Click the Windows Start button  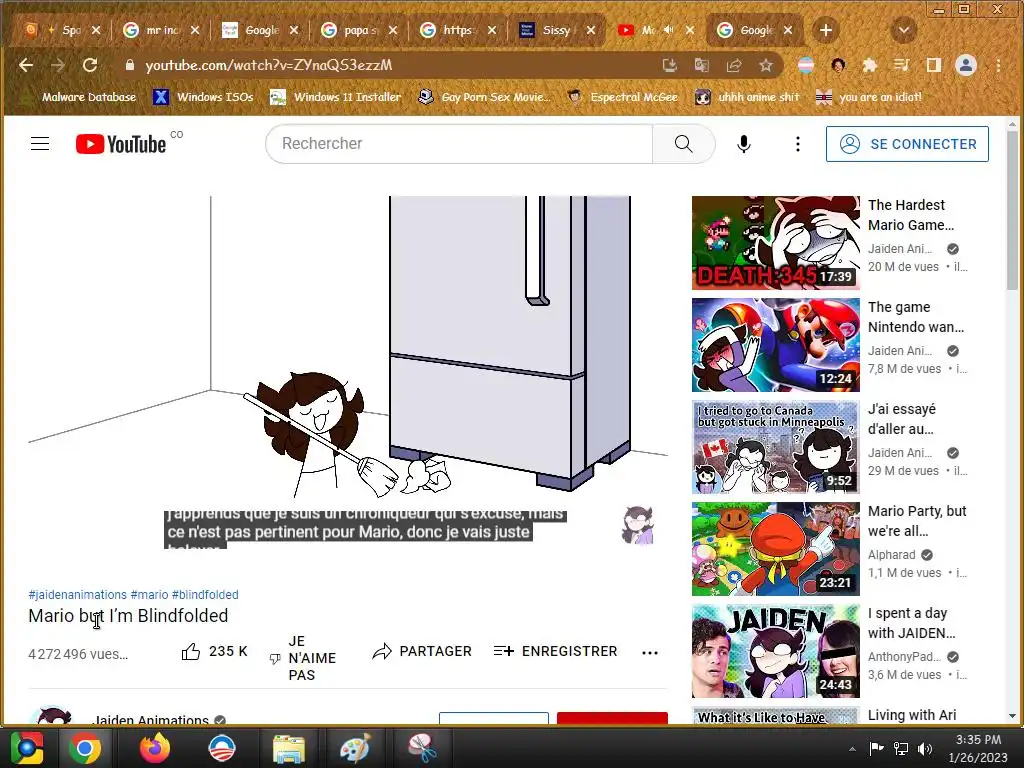[x=26, y=748]
